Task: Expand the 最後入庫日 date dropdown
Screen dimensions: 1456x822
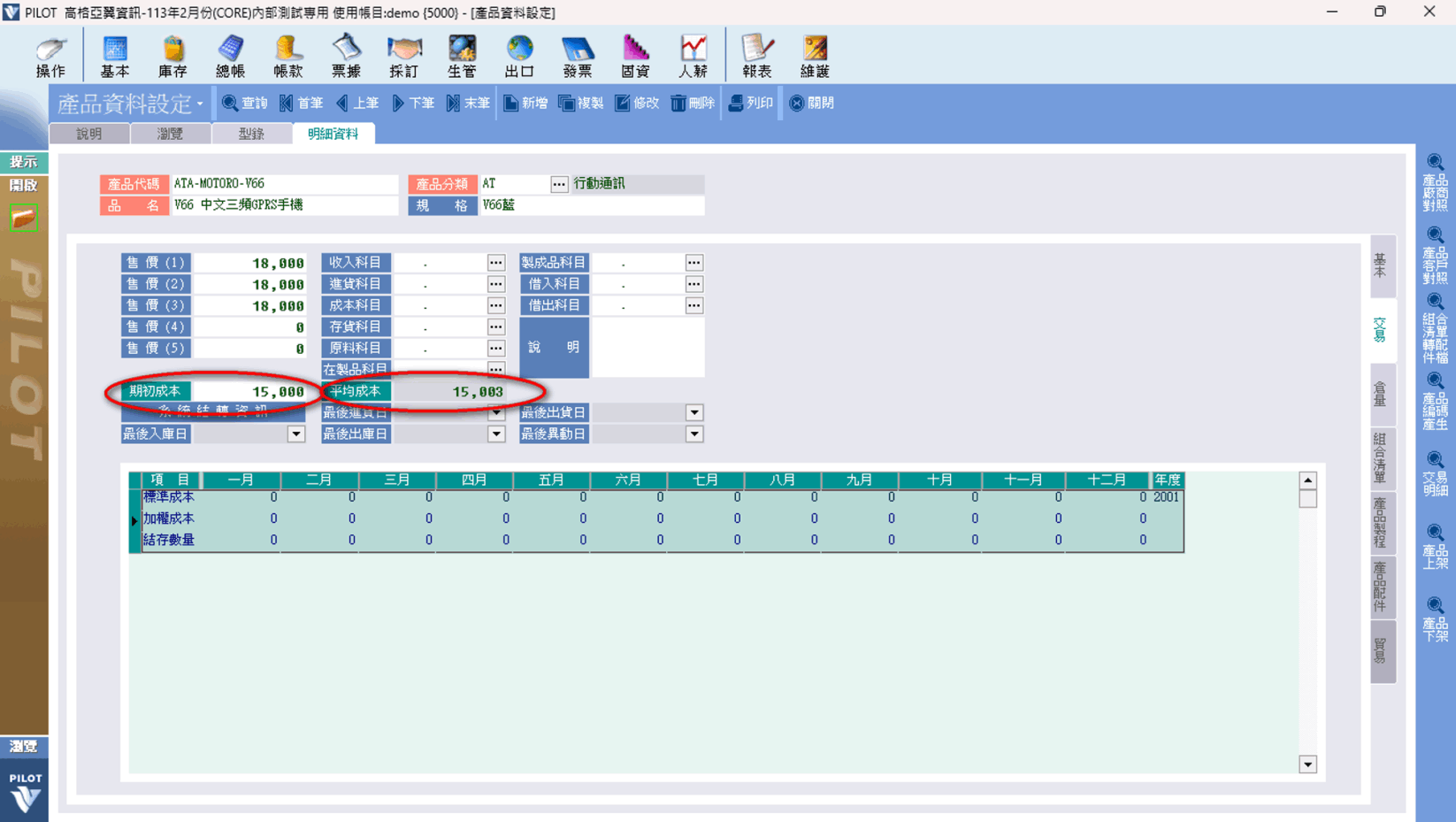Action: coord(295,434)
